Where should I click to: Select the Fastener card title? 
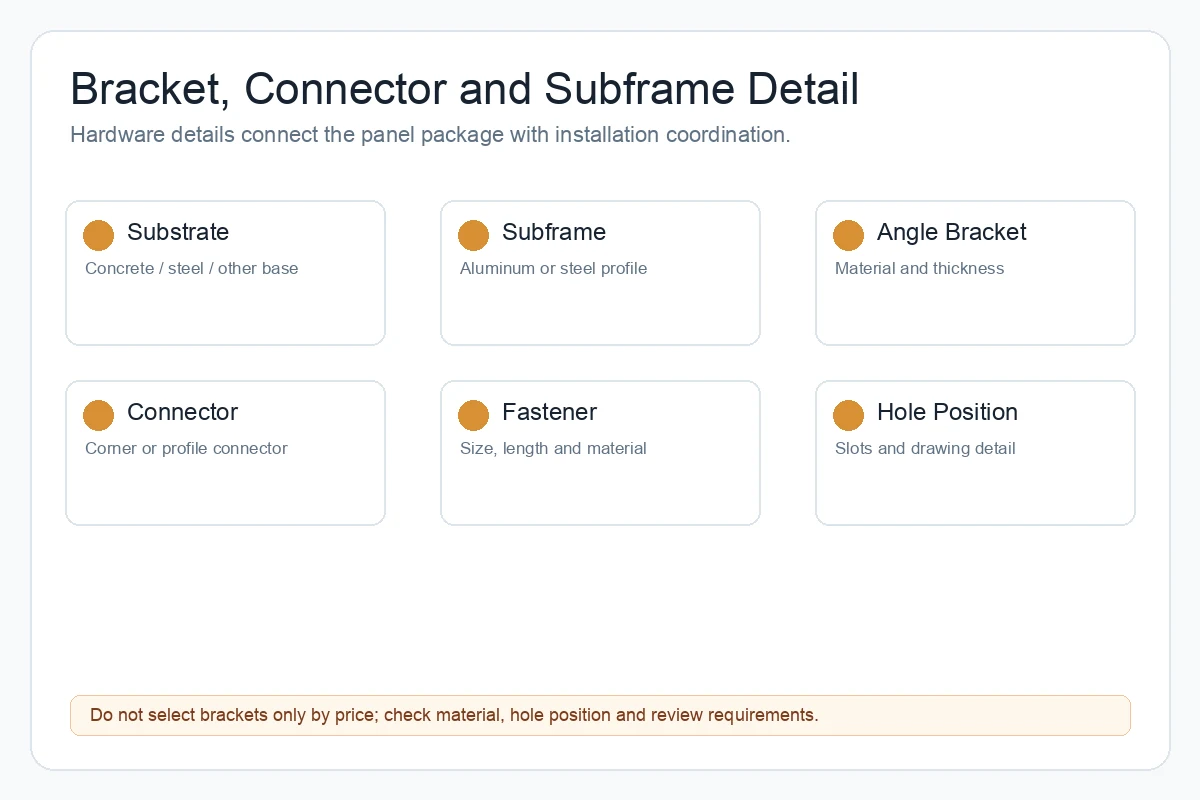coord(549,412)
